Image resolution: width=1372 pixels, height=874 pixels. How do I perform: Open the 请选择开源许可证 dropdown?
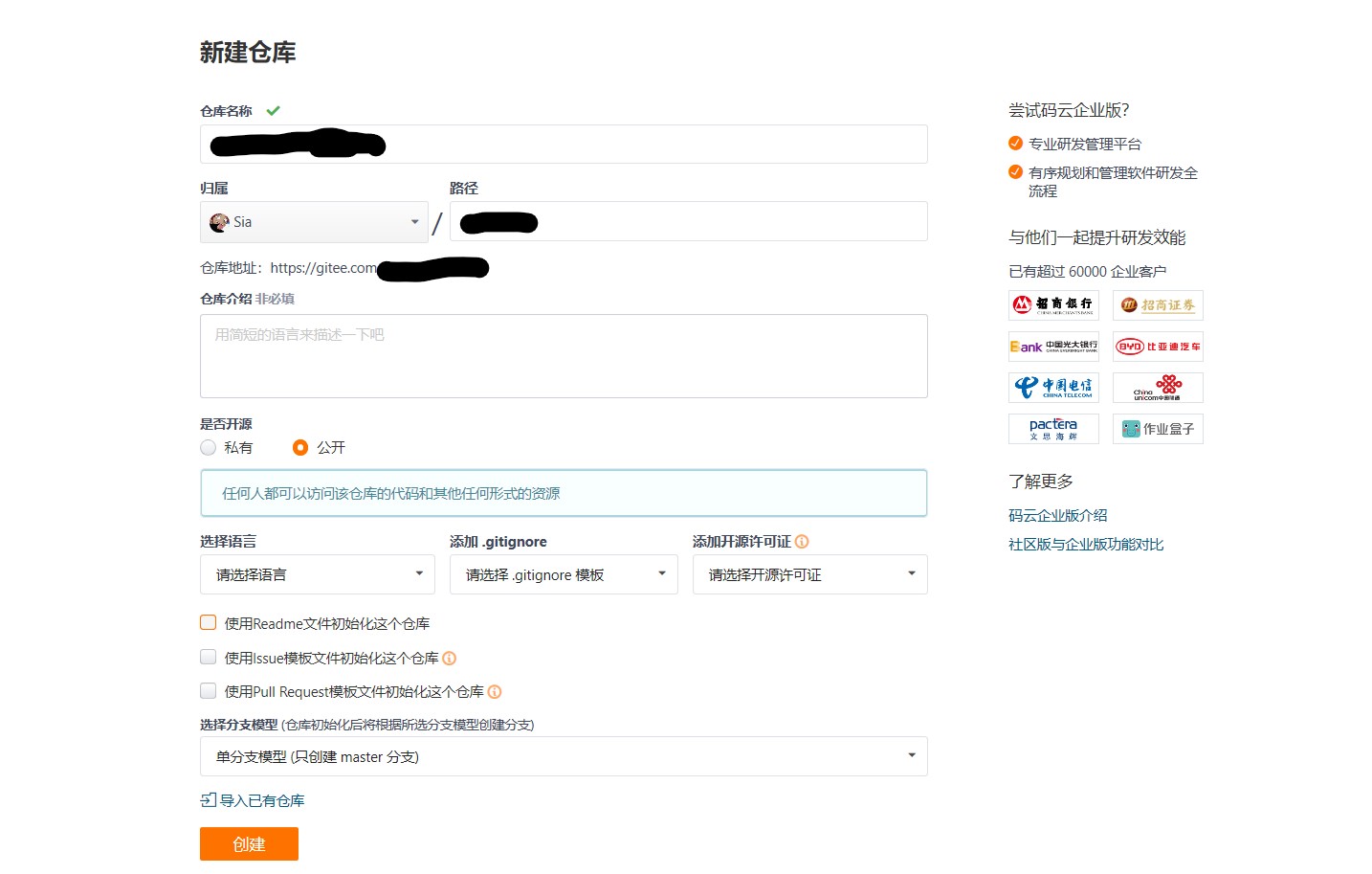810,574
